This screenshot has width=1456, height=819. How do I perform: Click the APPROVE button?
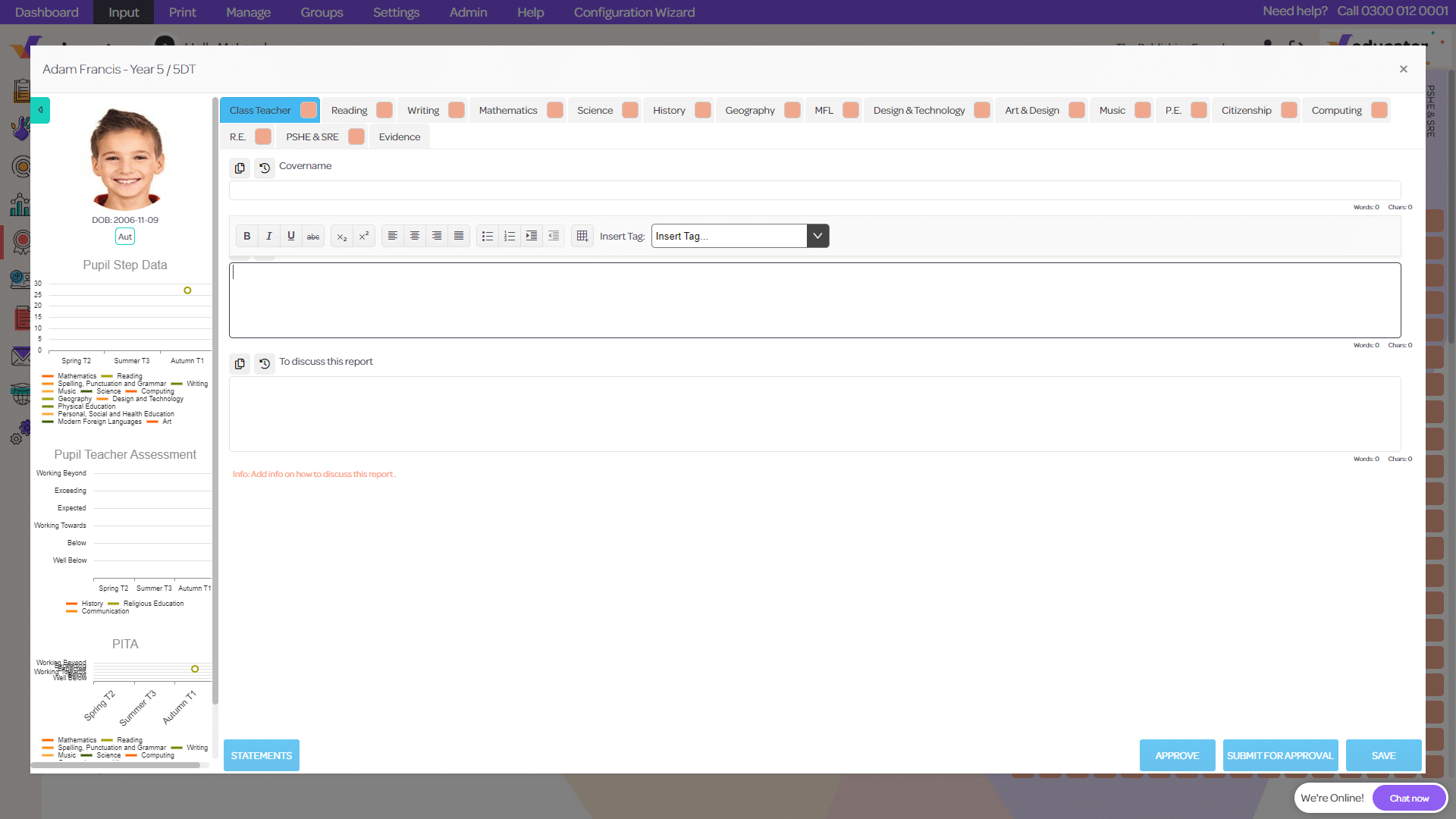pyautogui.click(x=1177, y=755)
